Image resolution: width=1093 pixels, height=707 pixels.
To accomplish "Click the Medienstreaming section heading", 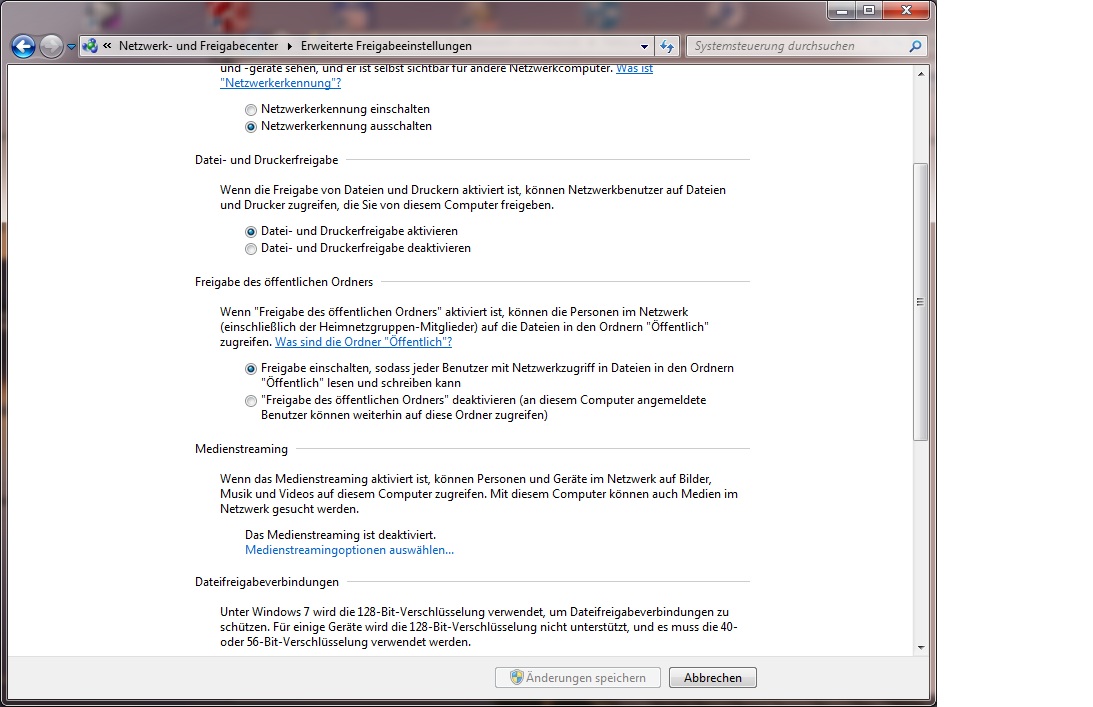I will pyautogui.click(x=241, y=449).
